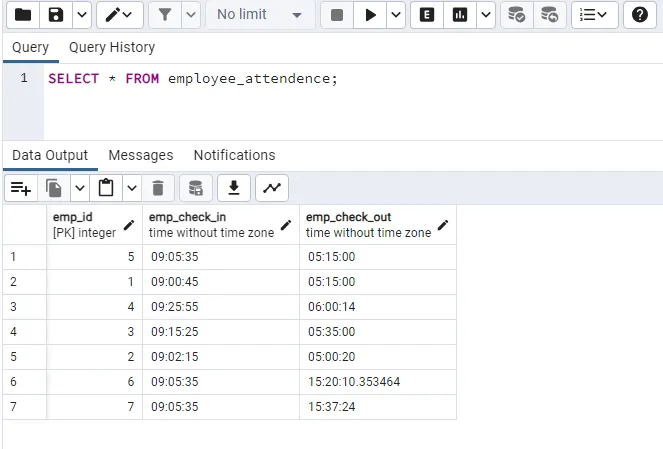663x449 pixels.
Task: Open the Graph Visualiser icon
Action: [x=271, y=187]
